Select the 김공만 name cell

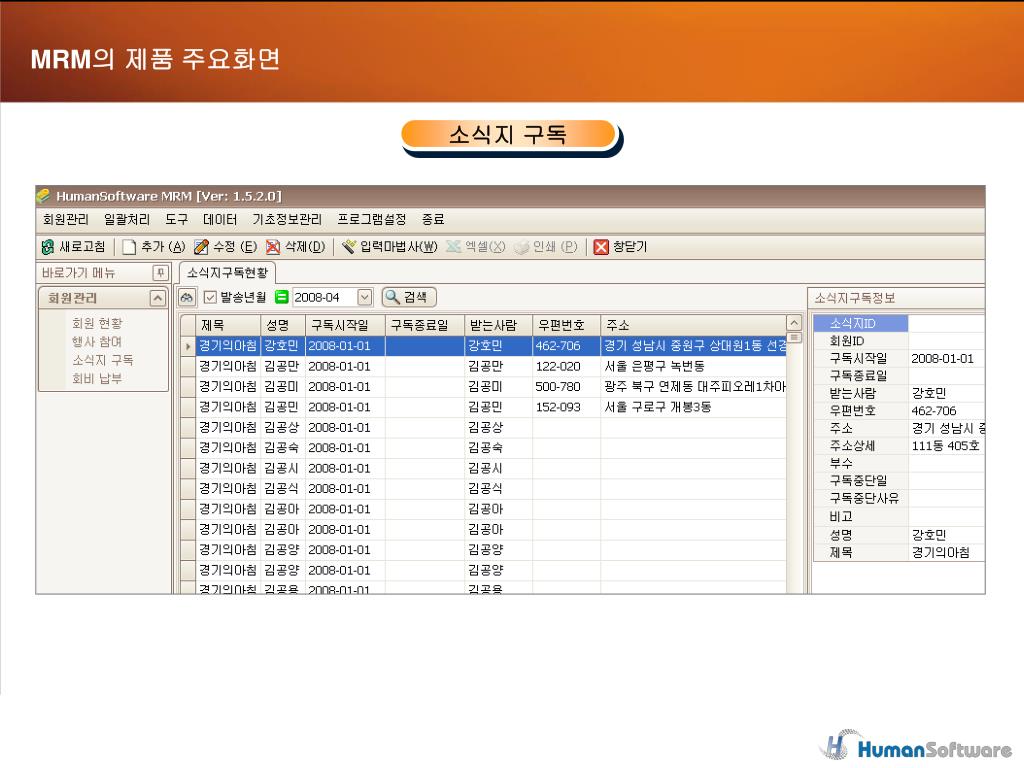(x=283, y=366)
